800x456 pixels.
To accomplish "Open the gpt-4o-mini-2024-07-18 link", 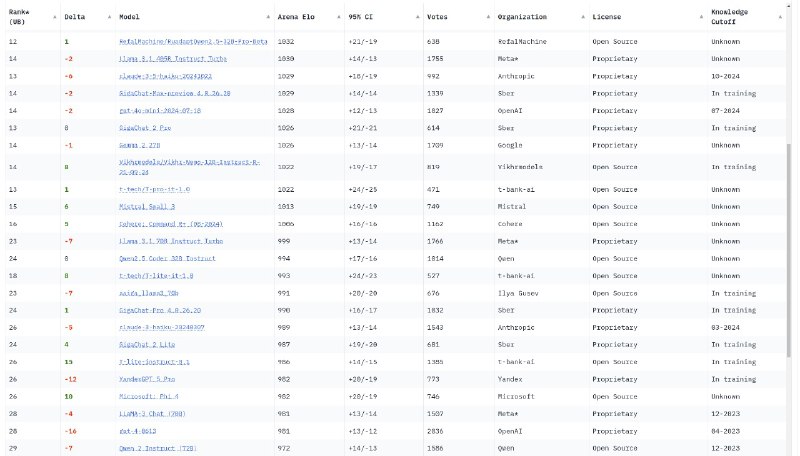I will click(x=160, y=111).
